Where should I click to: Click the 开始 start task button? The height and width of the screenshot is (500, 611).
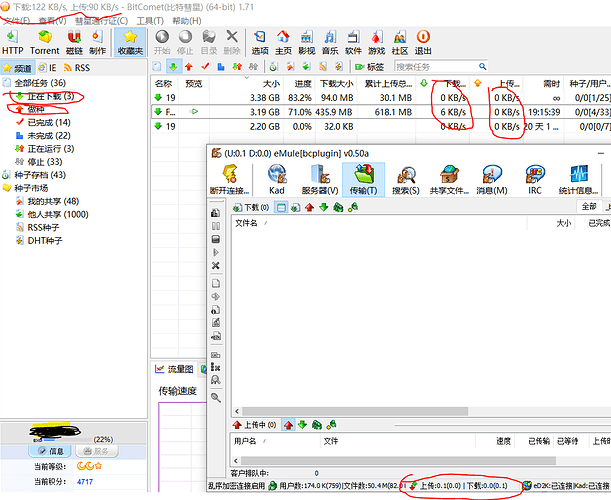[162, 42]
